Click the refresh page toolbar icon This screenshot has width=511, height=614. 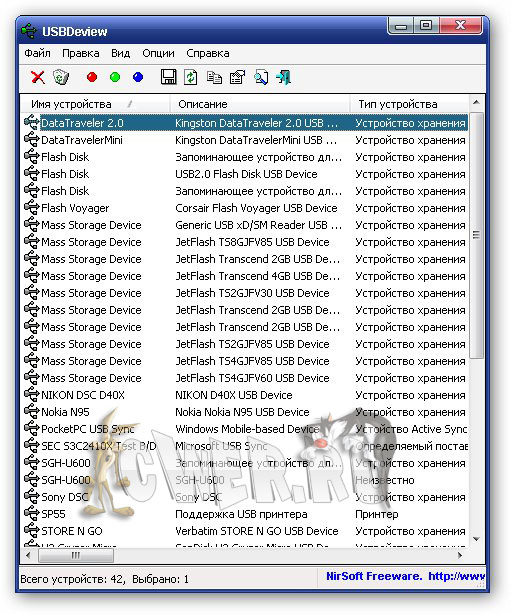pyautogui.click(x=191, y=77)
